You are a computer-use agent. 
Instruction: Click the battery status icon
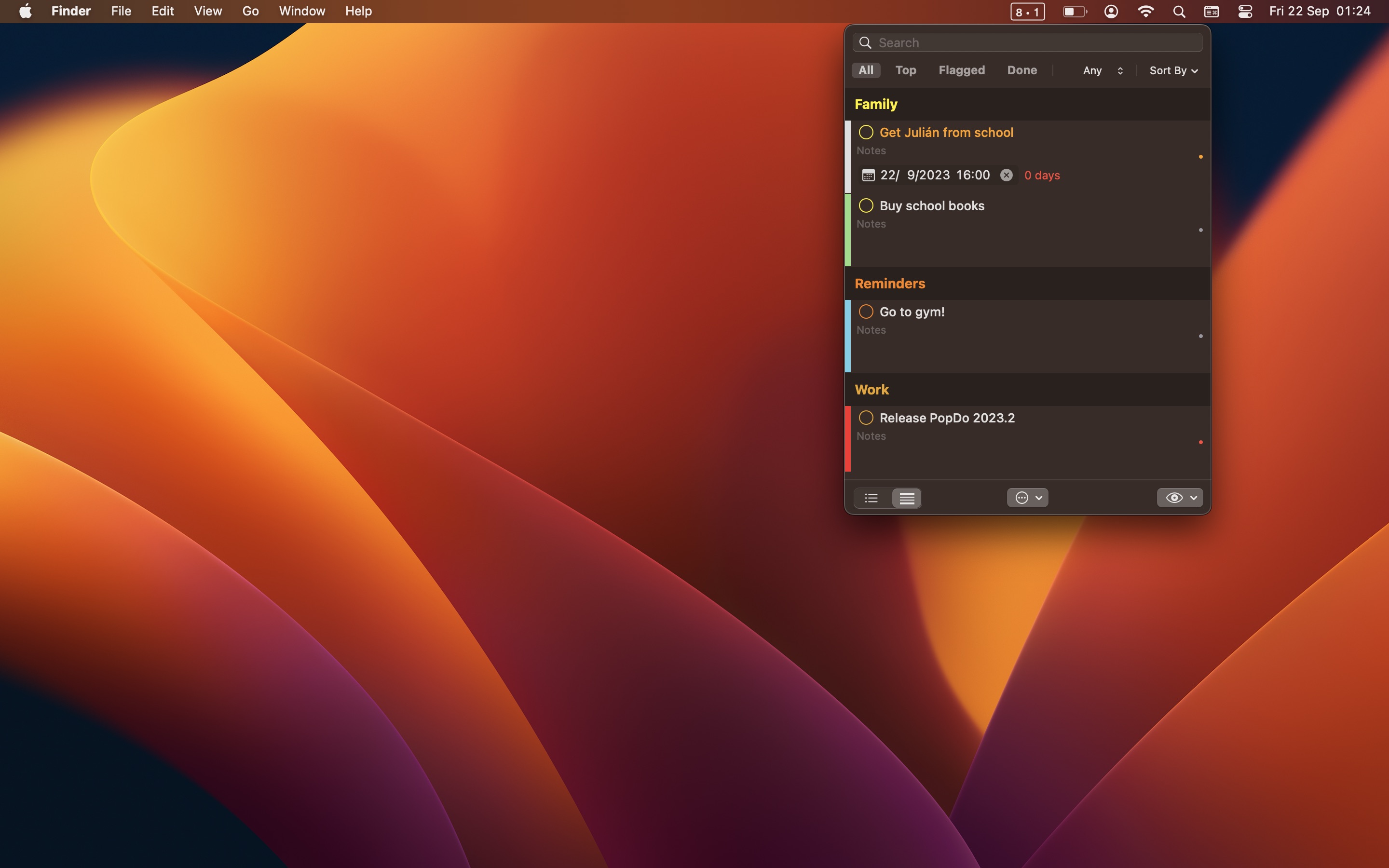(1074, 12)
